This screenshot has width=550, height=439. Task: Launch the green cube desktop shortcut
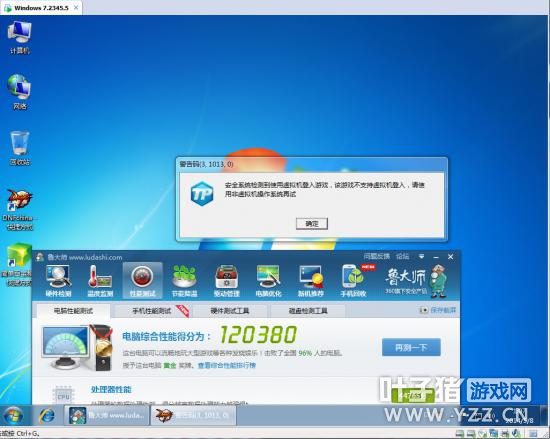(x=18, y=264)
